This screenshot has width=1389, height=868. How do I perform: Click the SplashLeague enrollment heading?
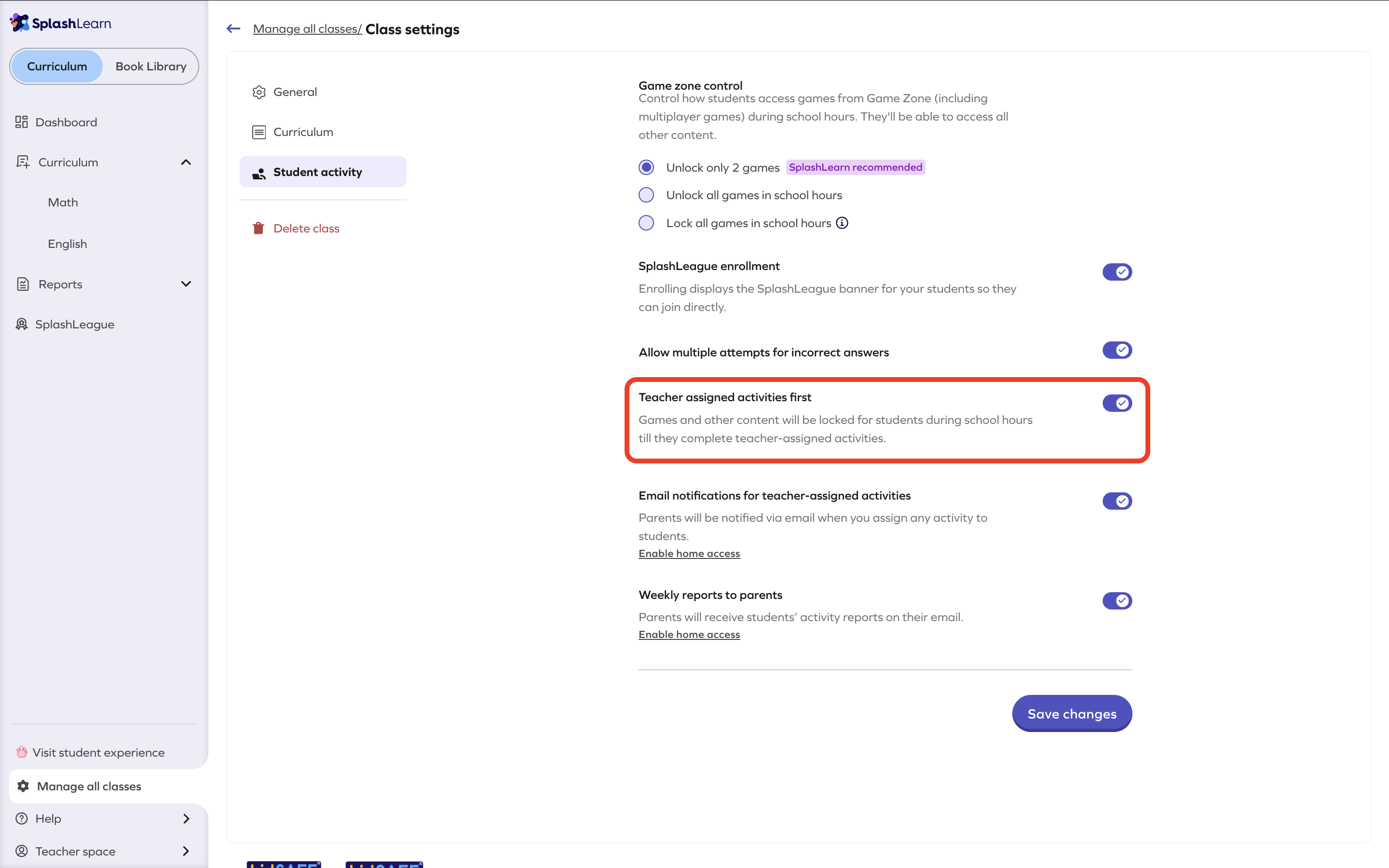tap(709, 266)
